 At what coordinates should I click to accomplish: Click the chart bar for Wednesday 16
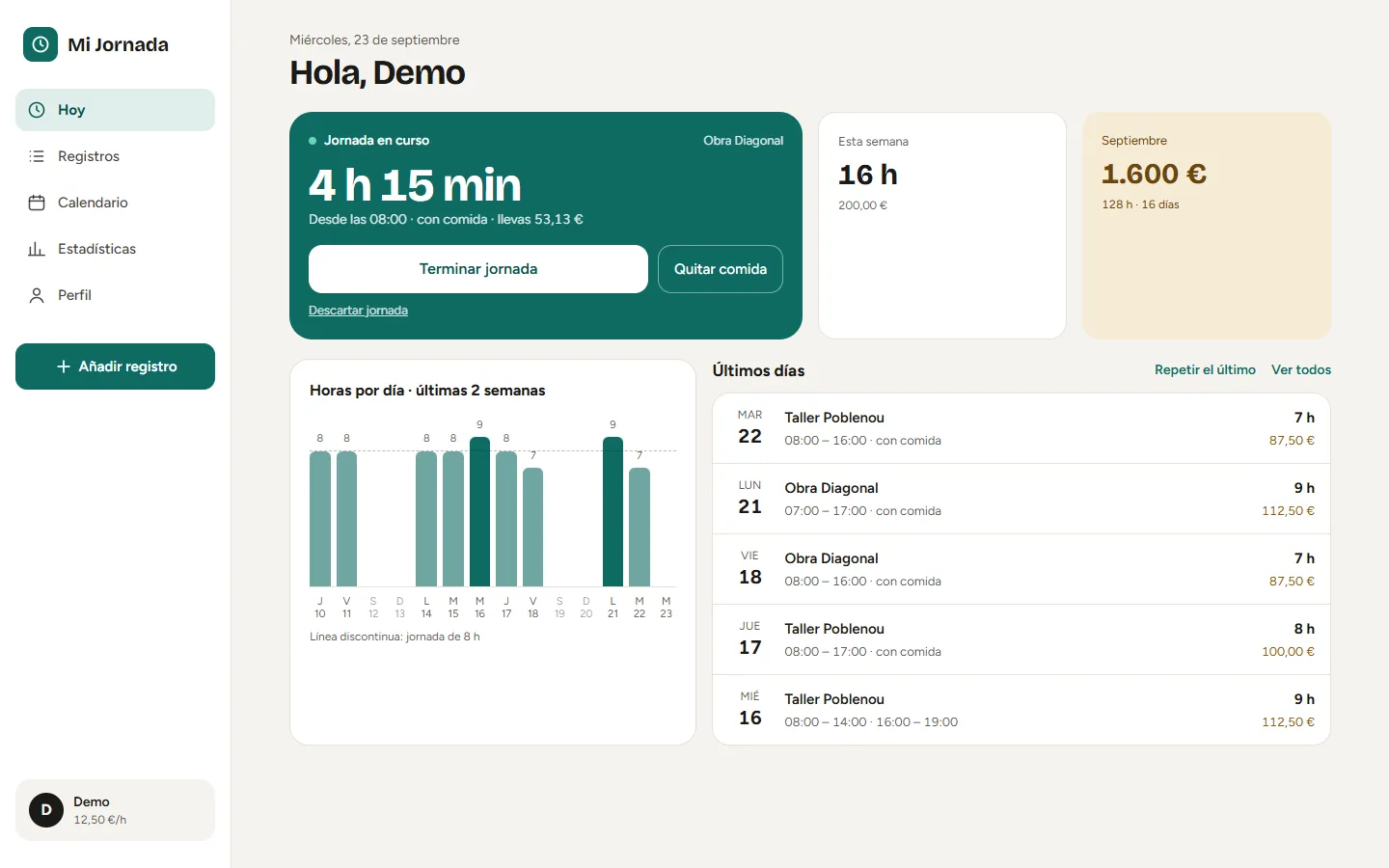pos(479,511)
